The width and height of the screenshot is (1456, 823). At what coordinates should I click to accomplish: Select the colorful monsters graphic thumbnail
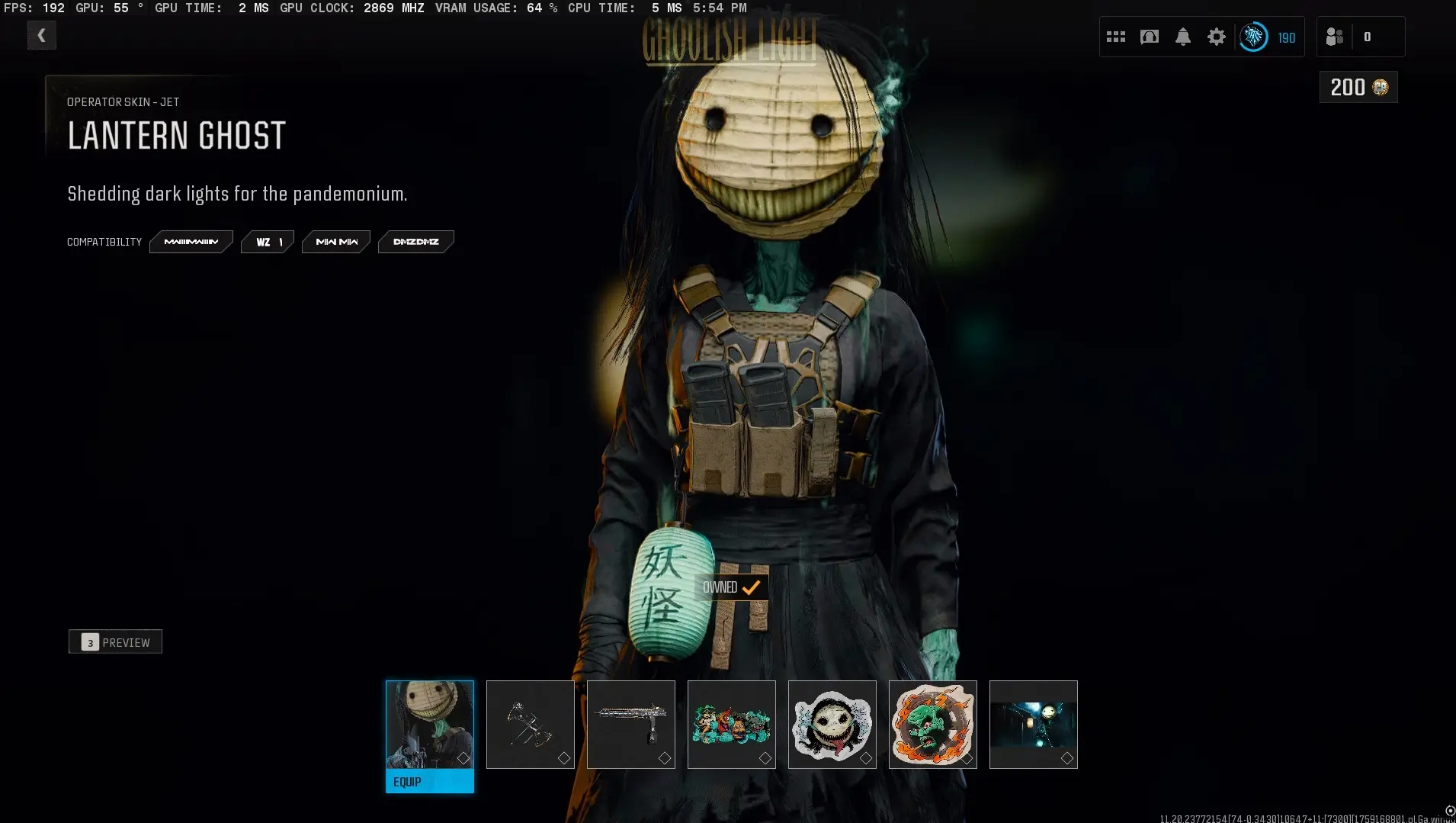[x=732, y=725]
